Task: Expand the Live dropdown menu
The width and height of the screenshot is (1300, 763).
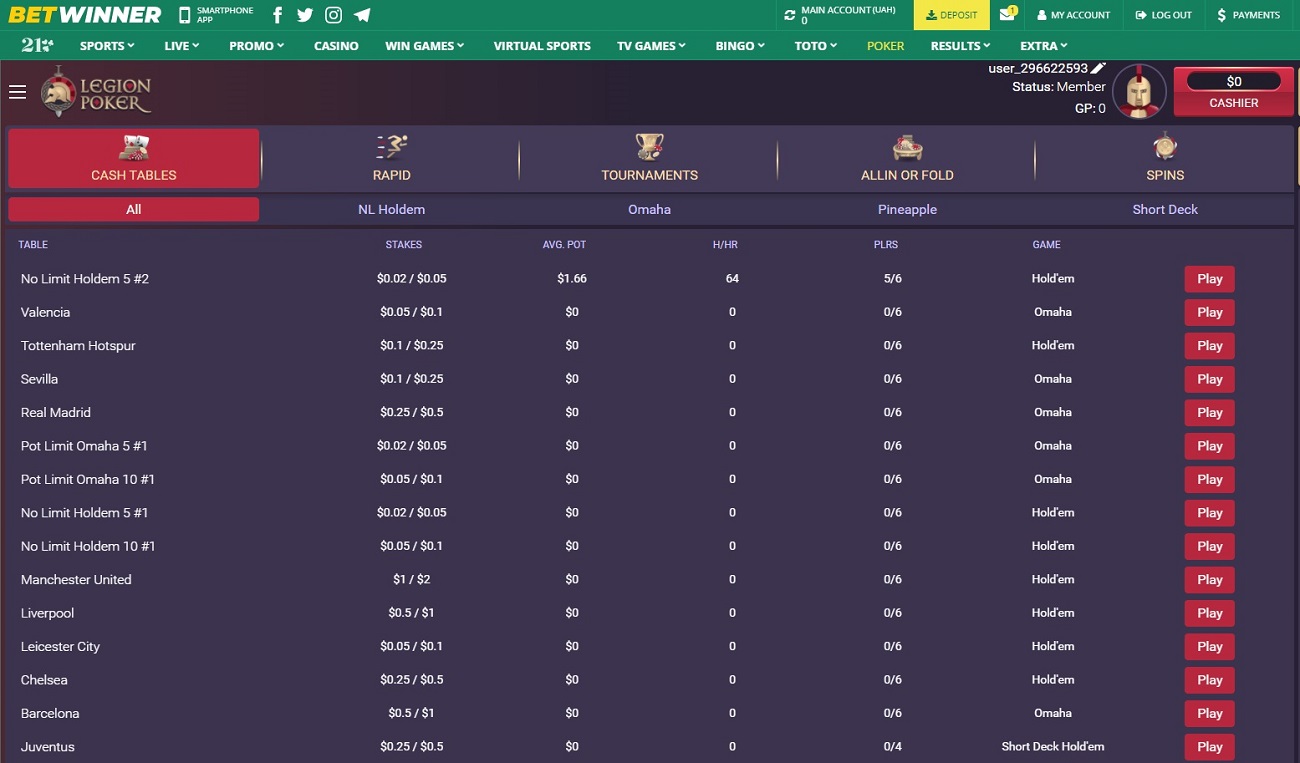Action: coord(182,45)
